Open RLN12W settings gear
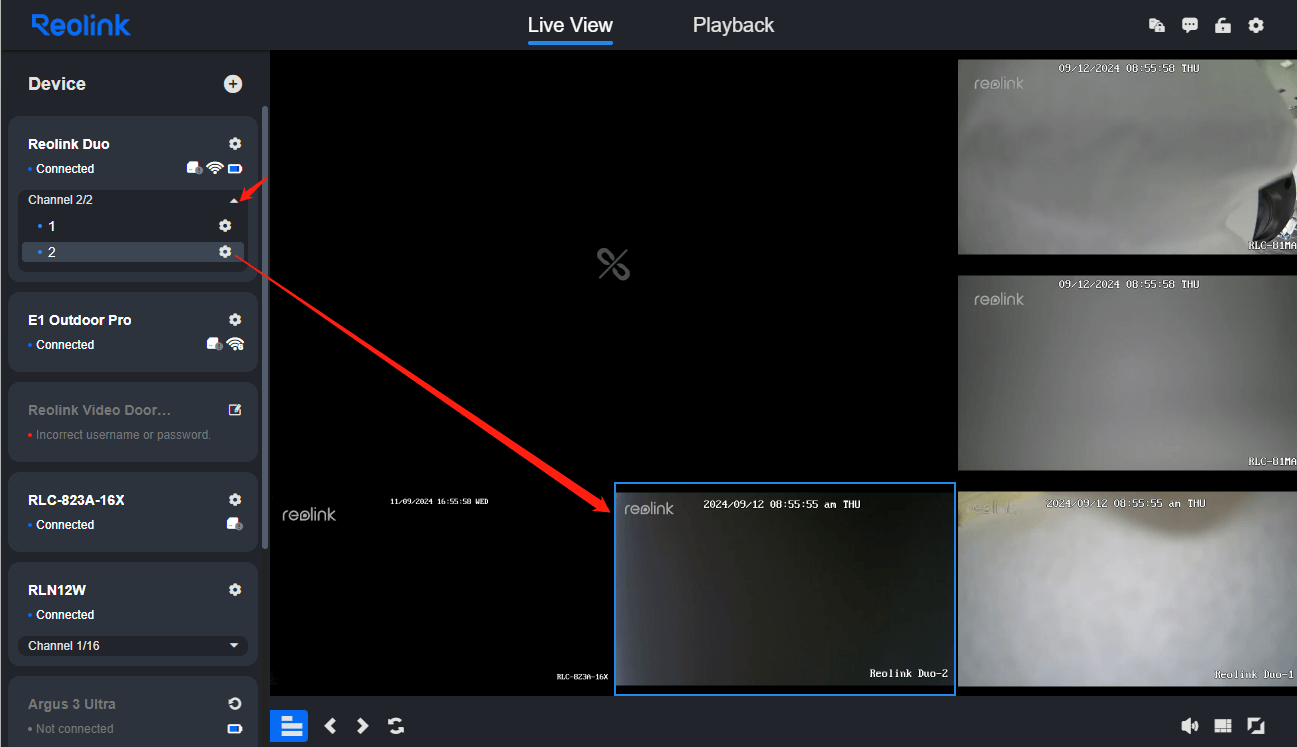 tap(235, 590)
